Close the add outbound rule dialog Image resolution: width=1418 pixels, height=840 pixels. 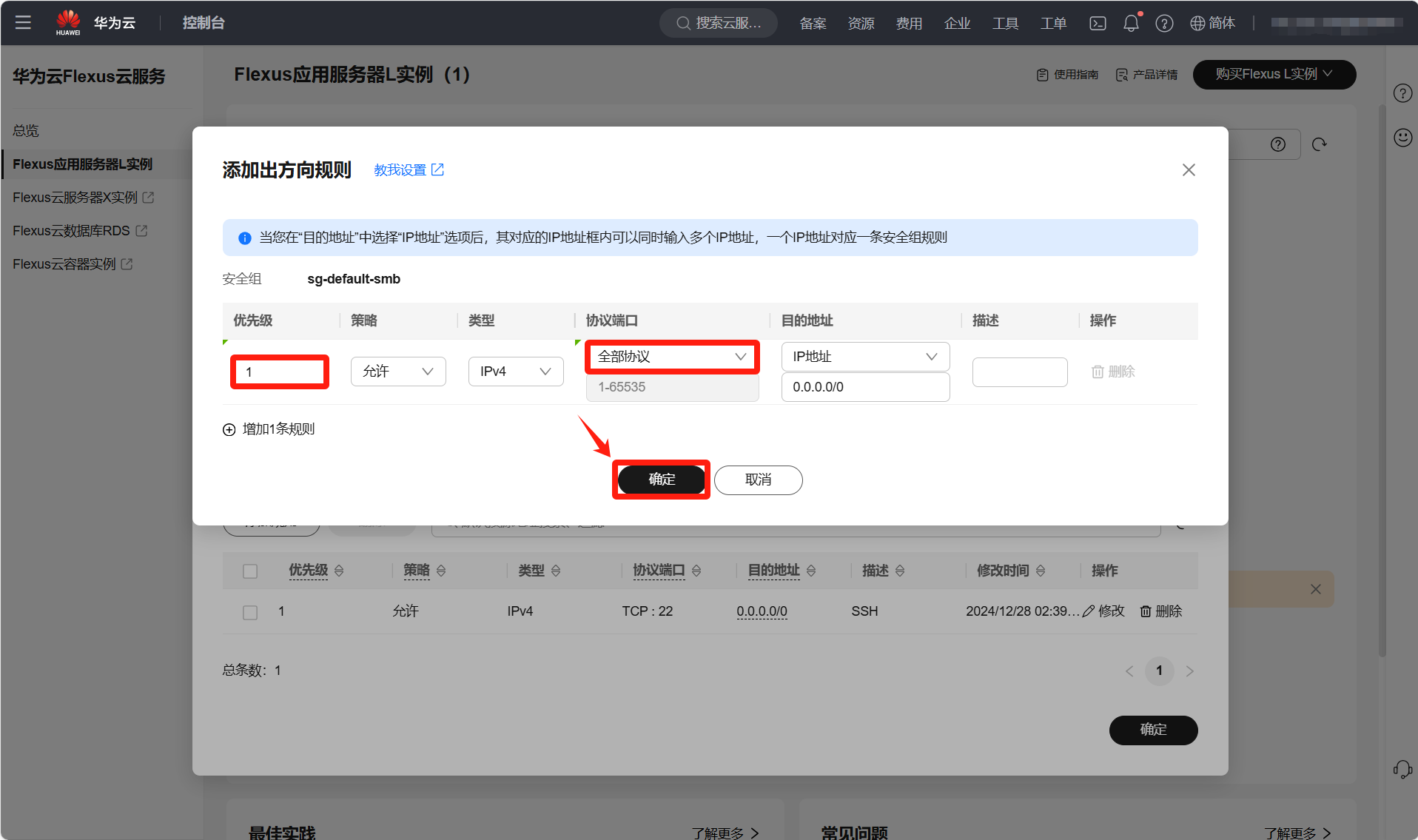point(1189,170)
